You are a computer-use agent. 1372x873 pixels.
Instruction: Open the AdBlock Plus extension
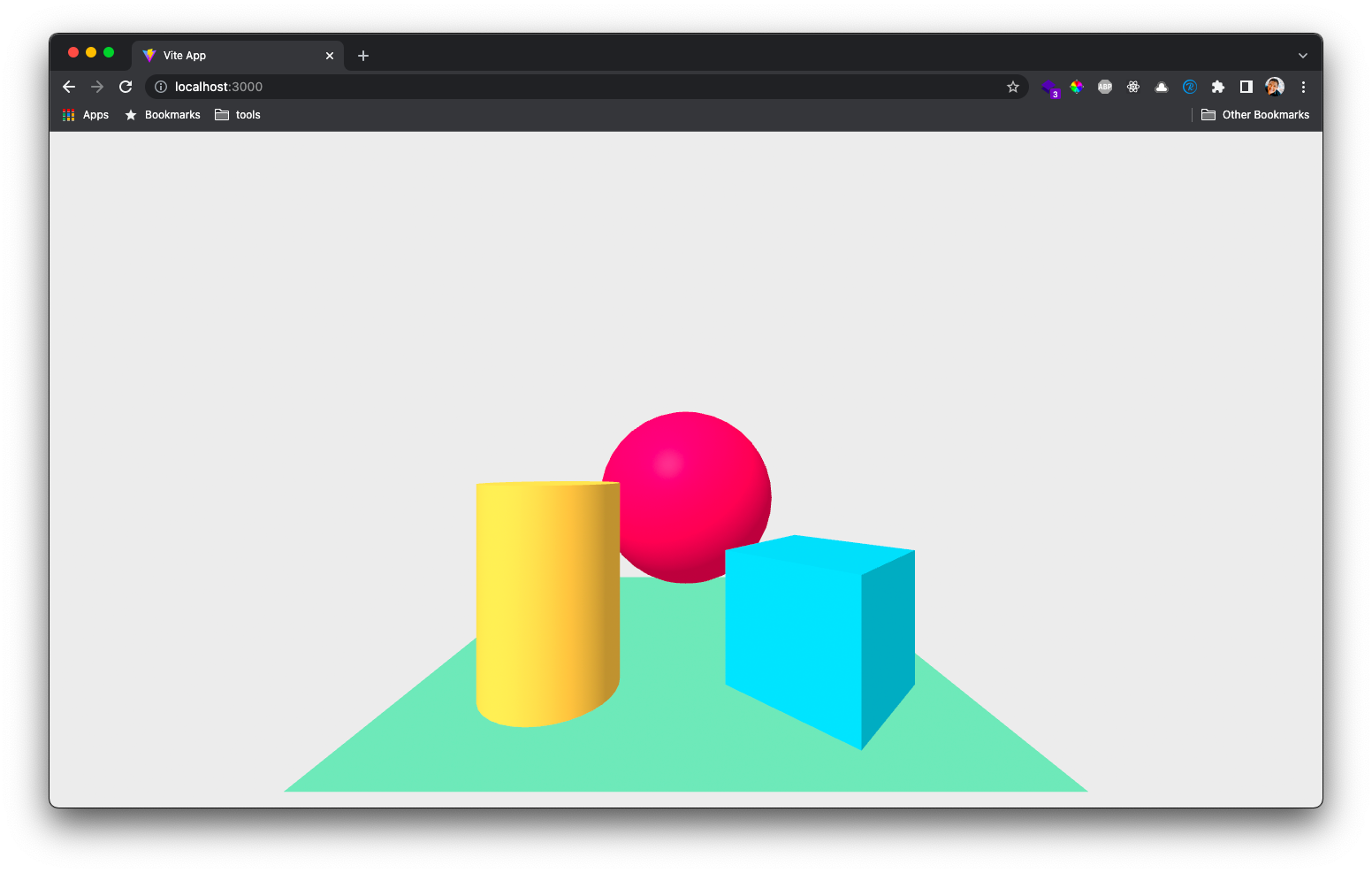(x=1105, y=87)
